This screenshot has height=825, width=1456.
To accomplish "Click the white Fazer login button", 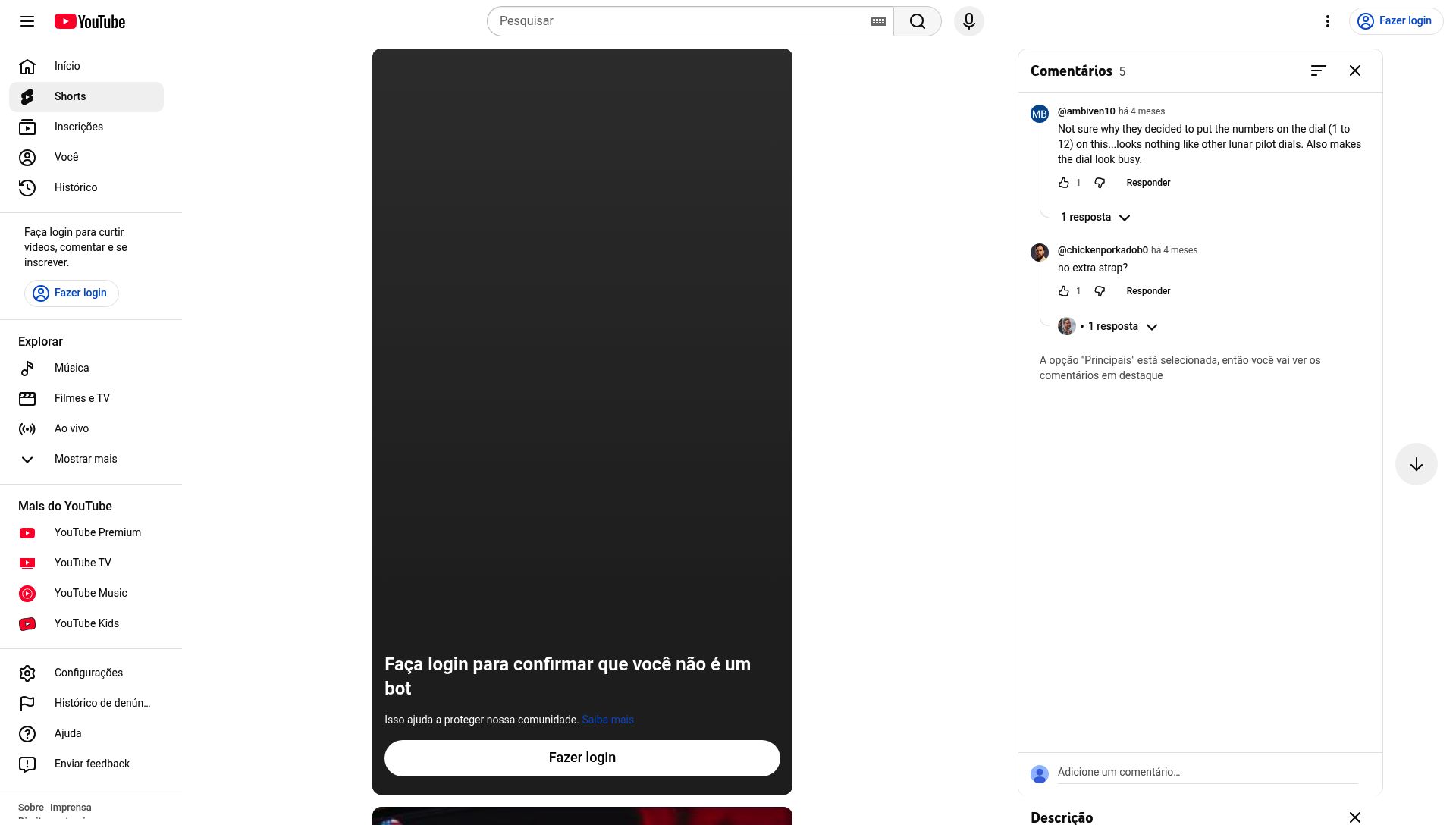I will pos(582,758).
